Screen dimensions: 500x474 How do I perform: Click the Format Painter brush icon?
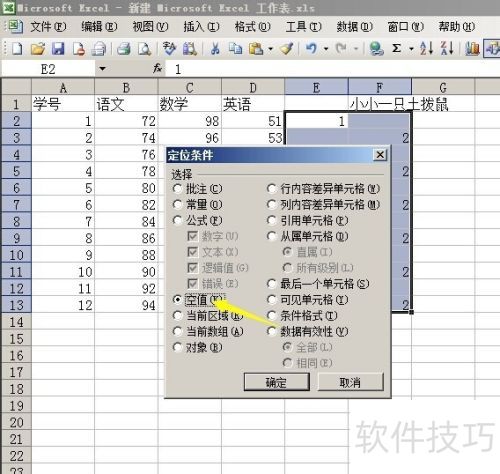[287, 49]
